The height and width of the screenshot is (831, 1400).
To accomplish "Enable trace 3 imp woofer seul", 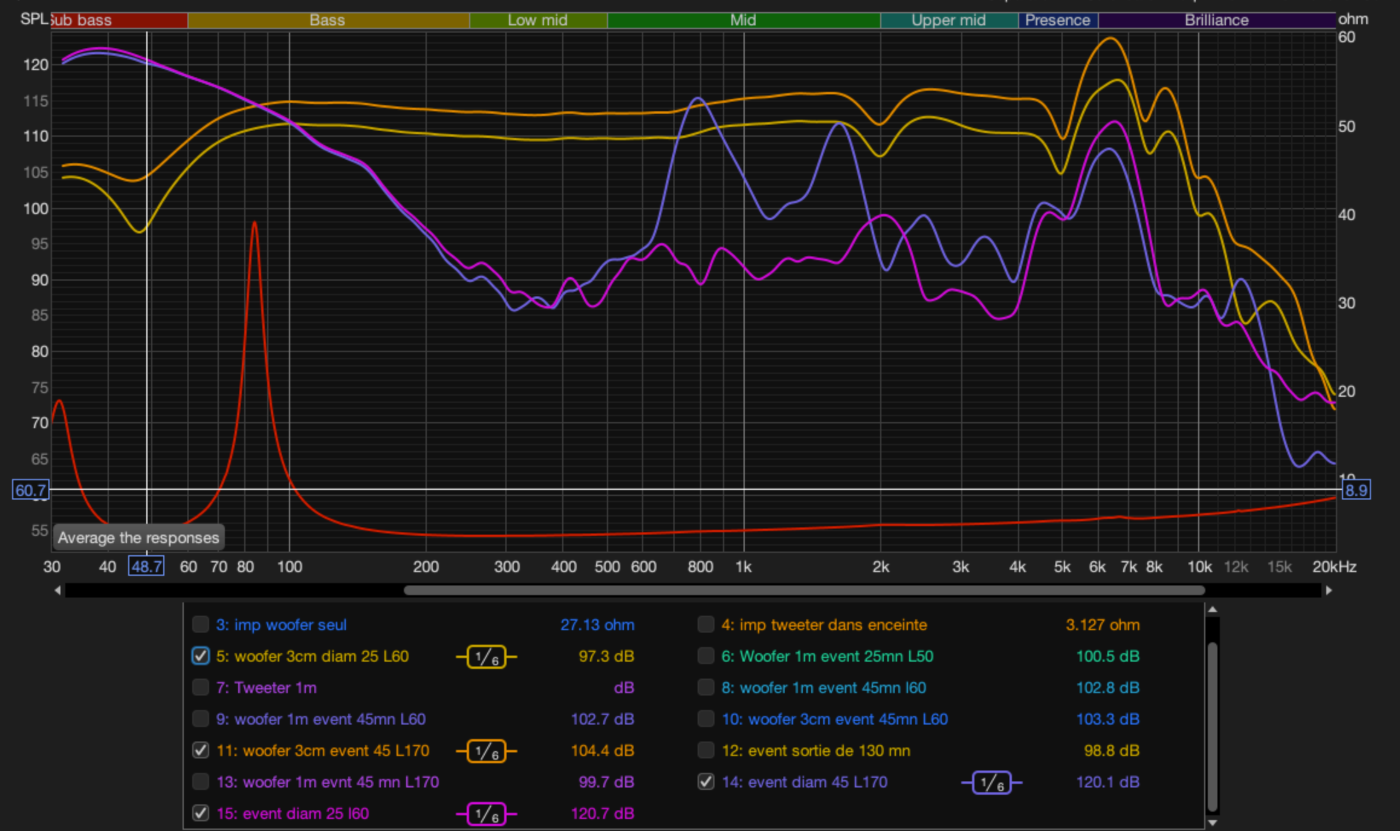I will (201, 625).
